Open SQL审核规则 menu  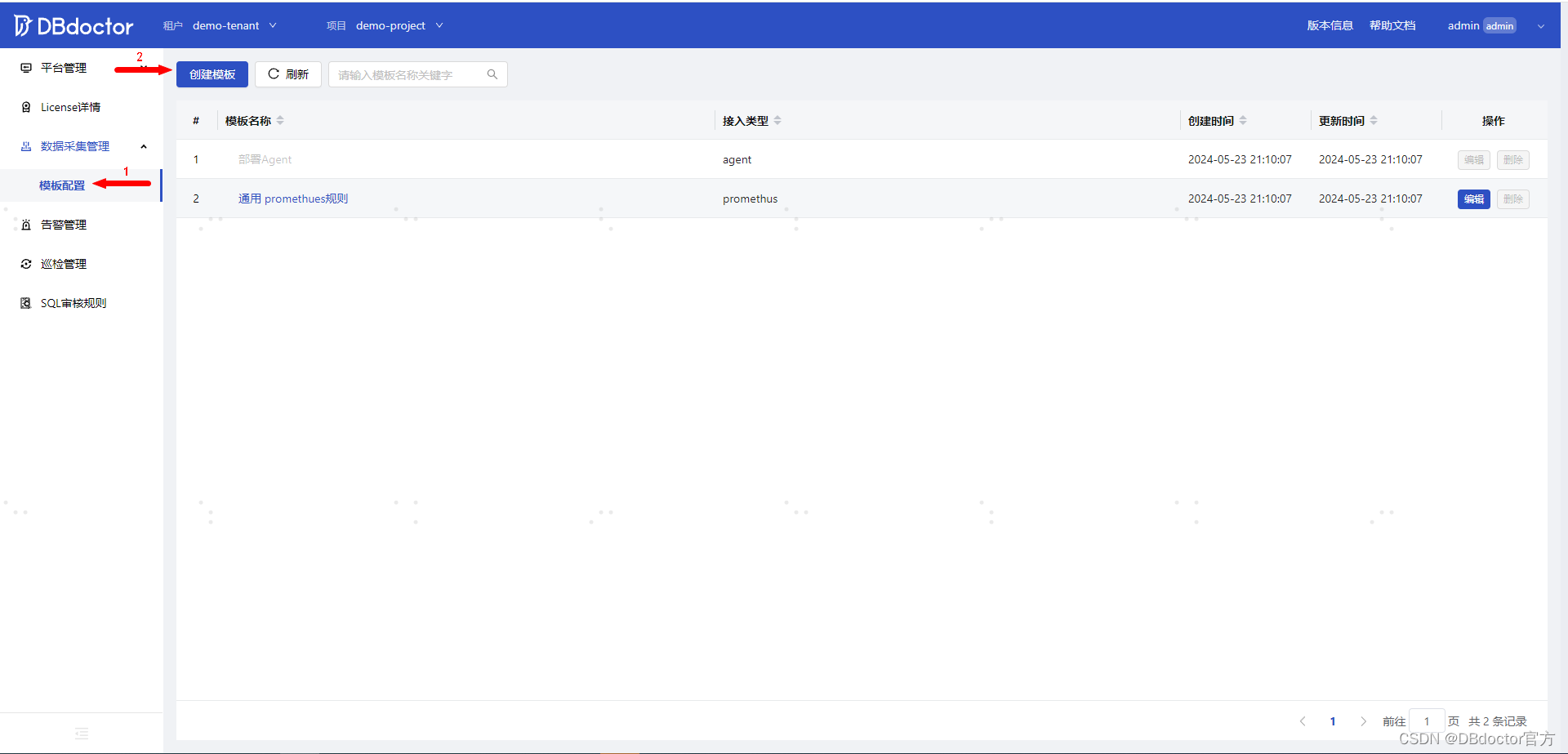73,303
